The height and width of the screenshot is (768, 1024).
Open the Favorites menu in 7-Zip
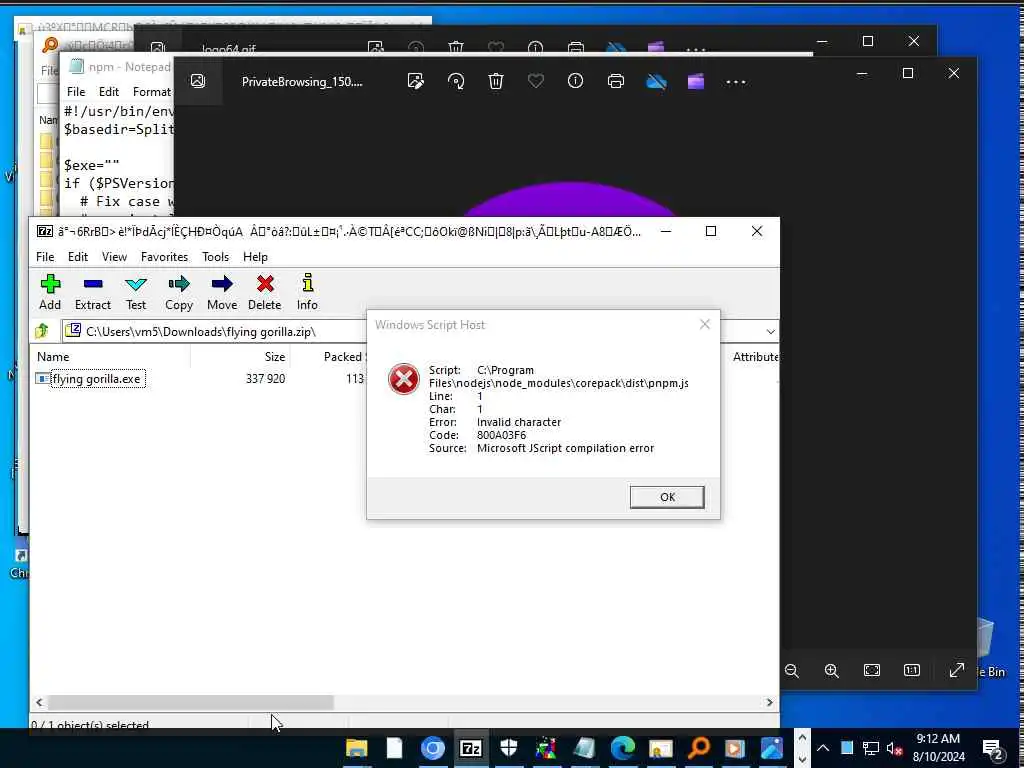pos(165,257)
